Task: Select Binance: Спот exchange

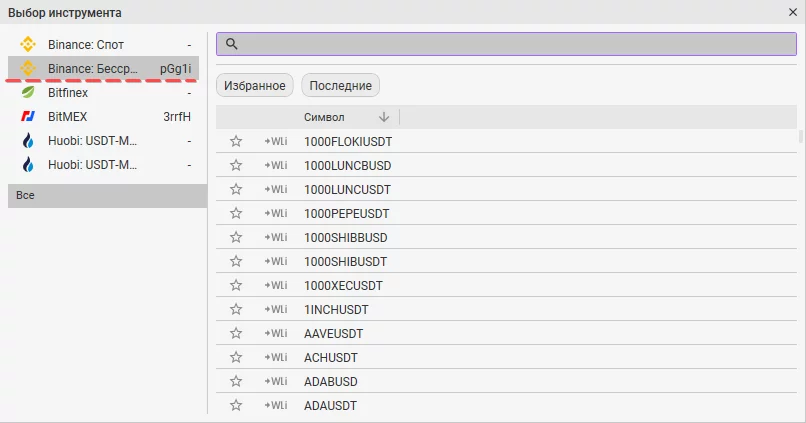Action: tap(103, 44)
